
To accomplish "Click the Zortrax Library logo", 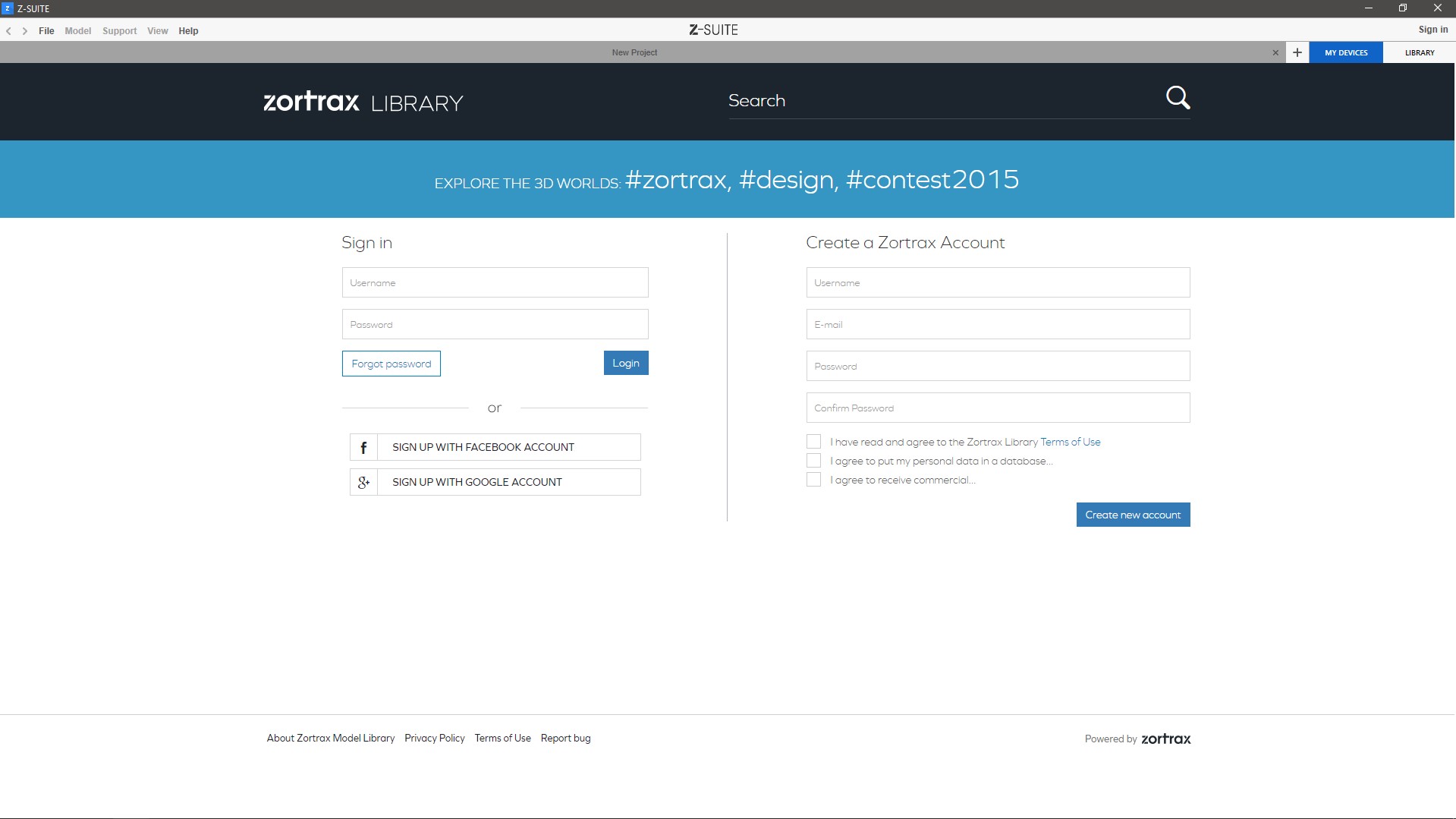I will [x=363, y=102].
